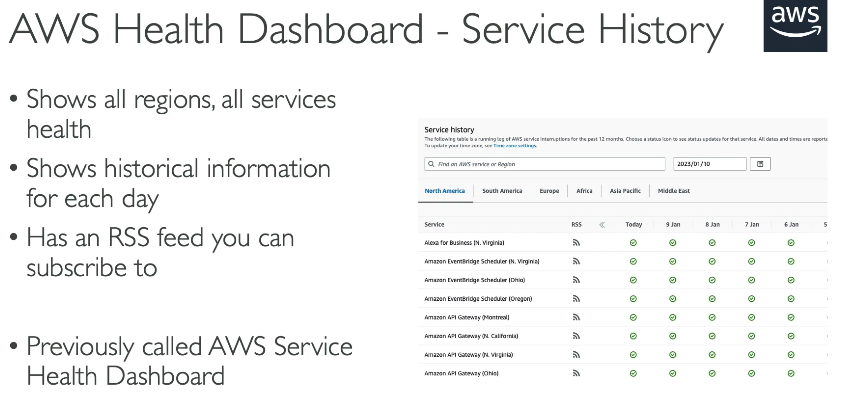Click the 8 Jan column header

(x=712, y=225)
